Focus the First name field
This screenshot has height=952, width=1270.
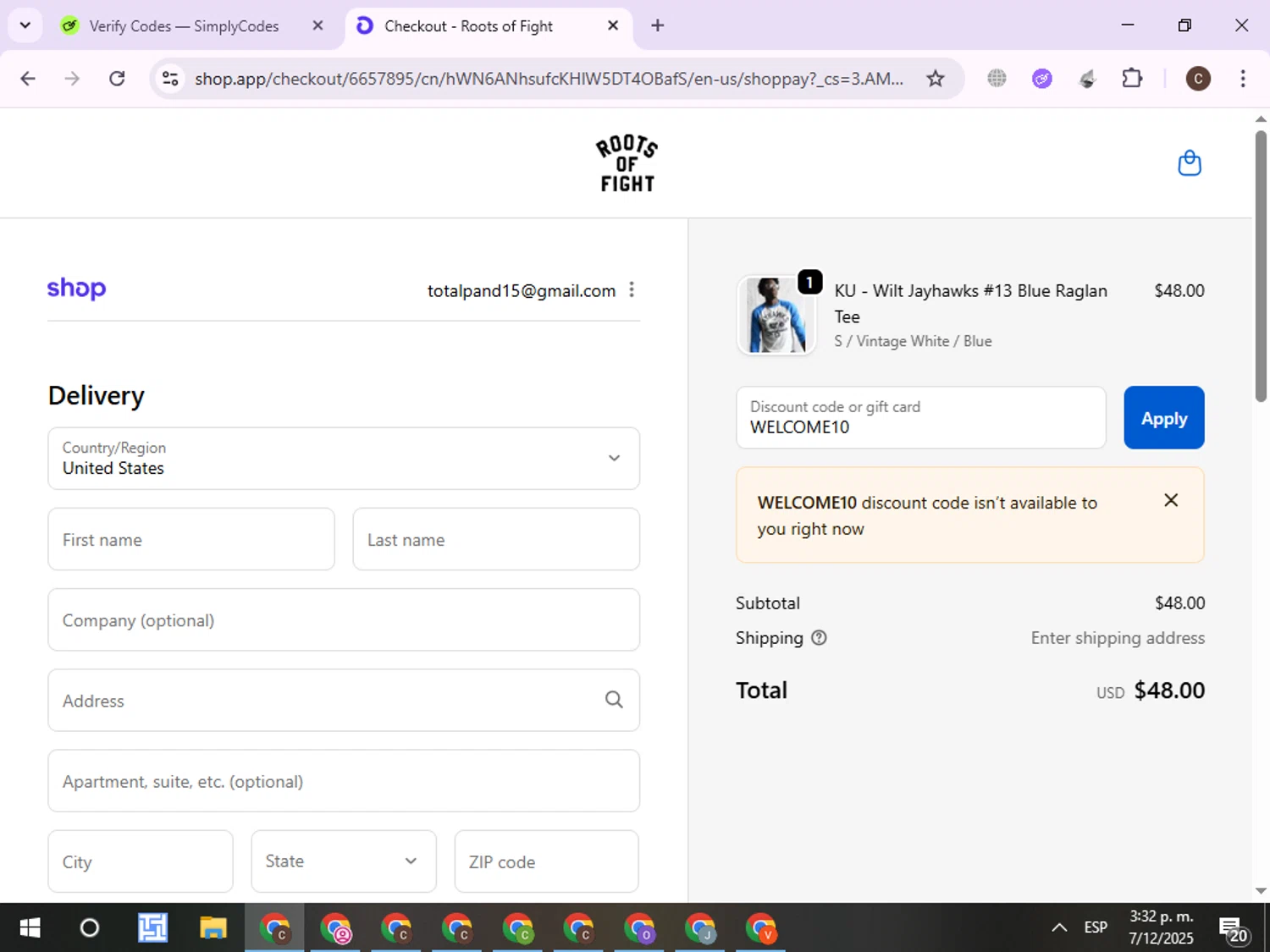click(x=191, y=539)
